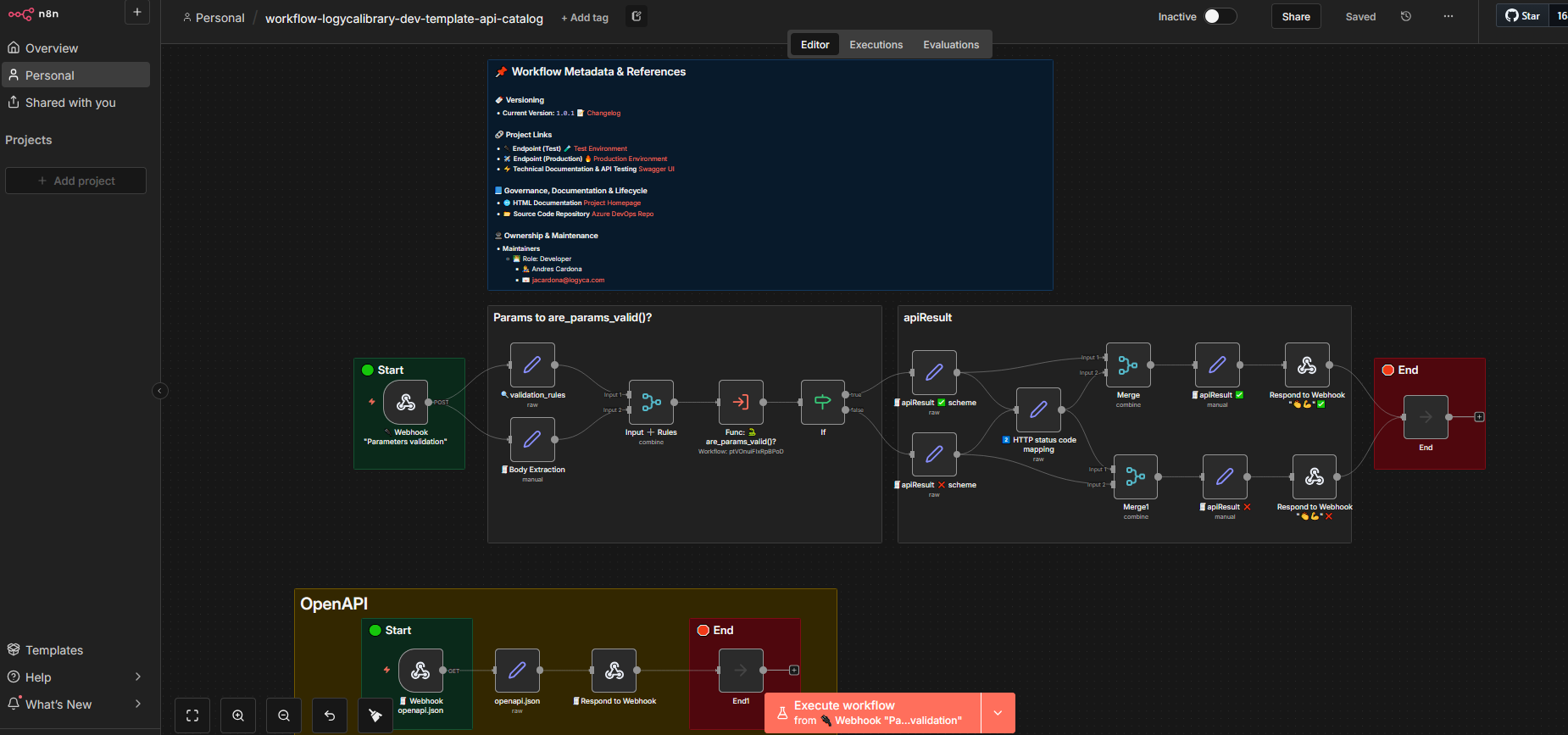Open the Changelog link
The height and width of the screenshot is (735, 1568).
point(603,113)
